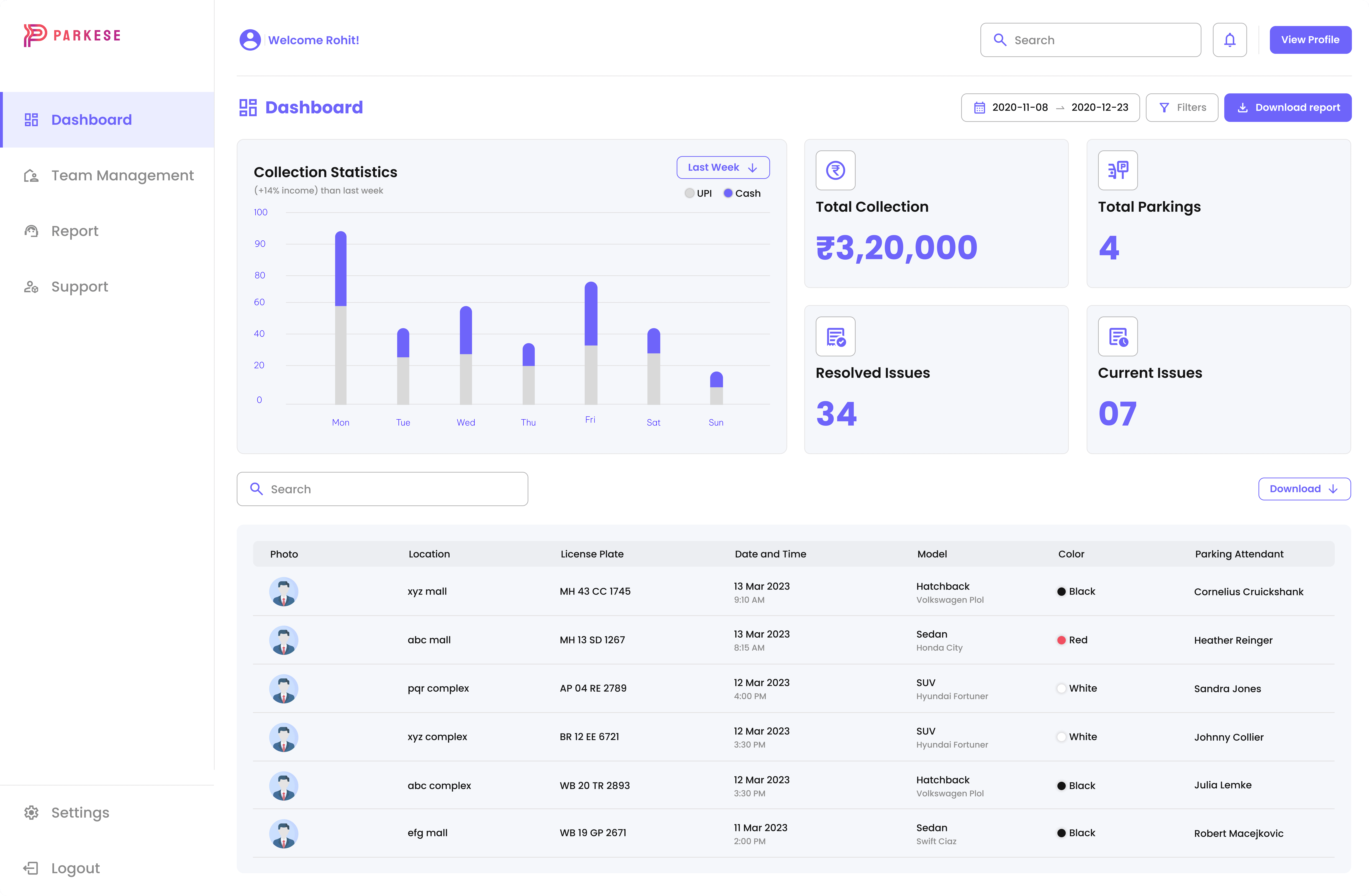Select the Cash radio button
This screenshot has height=896, width=1369.
coord(728,193)
